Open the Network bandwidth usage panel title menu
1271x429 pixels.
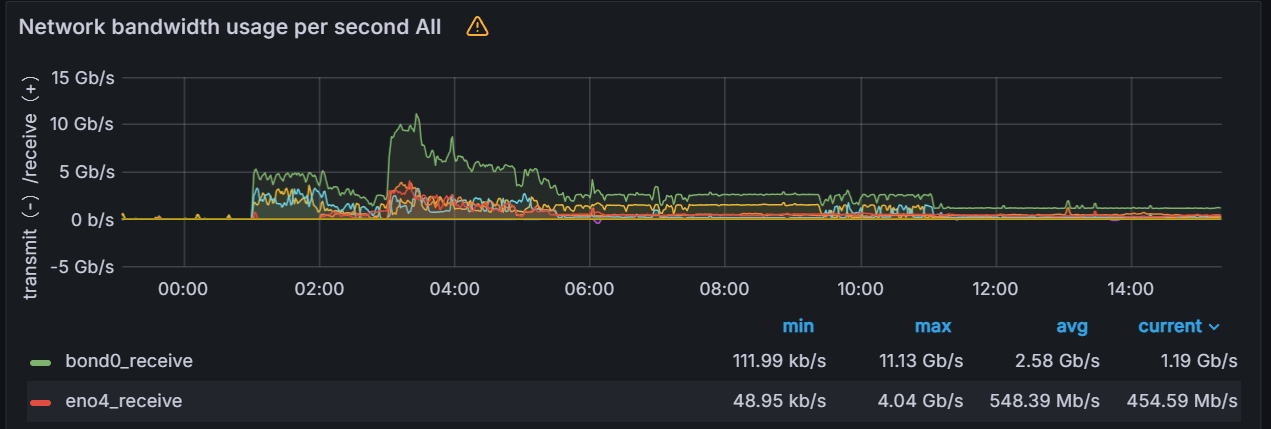(x=230, y=27)
